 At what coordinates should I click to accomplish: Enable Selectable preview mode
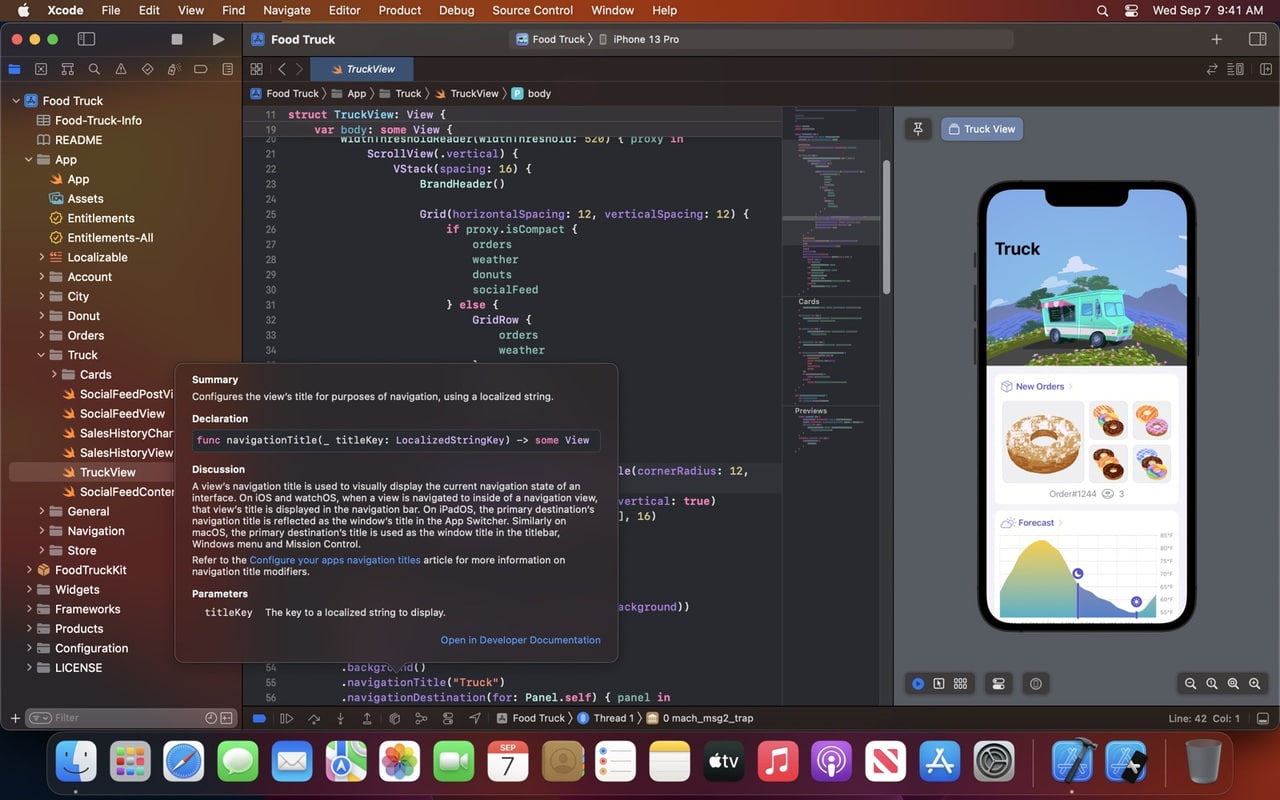(939, 683)
